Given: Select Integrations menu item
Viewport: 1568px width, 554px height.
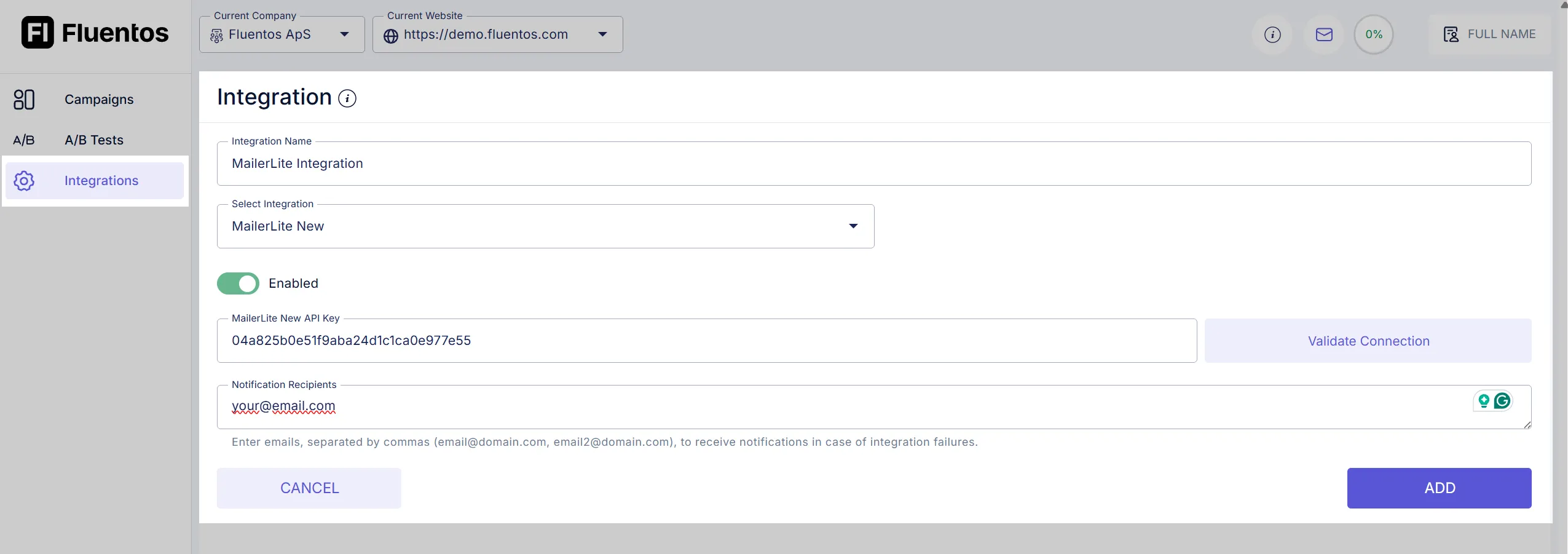Looking at the screenshot, I should [95, 181].
